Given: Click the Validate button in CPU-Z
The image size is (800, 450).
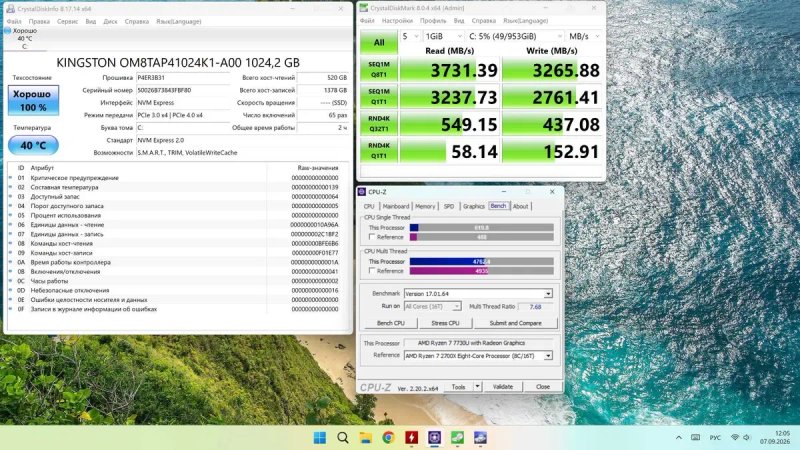Looking at the screenshot, I should coord(503,387).
